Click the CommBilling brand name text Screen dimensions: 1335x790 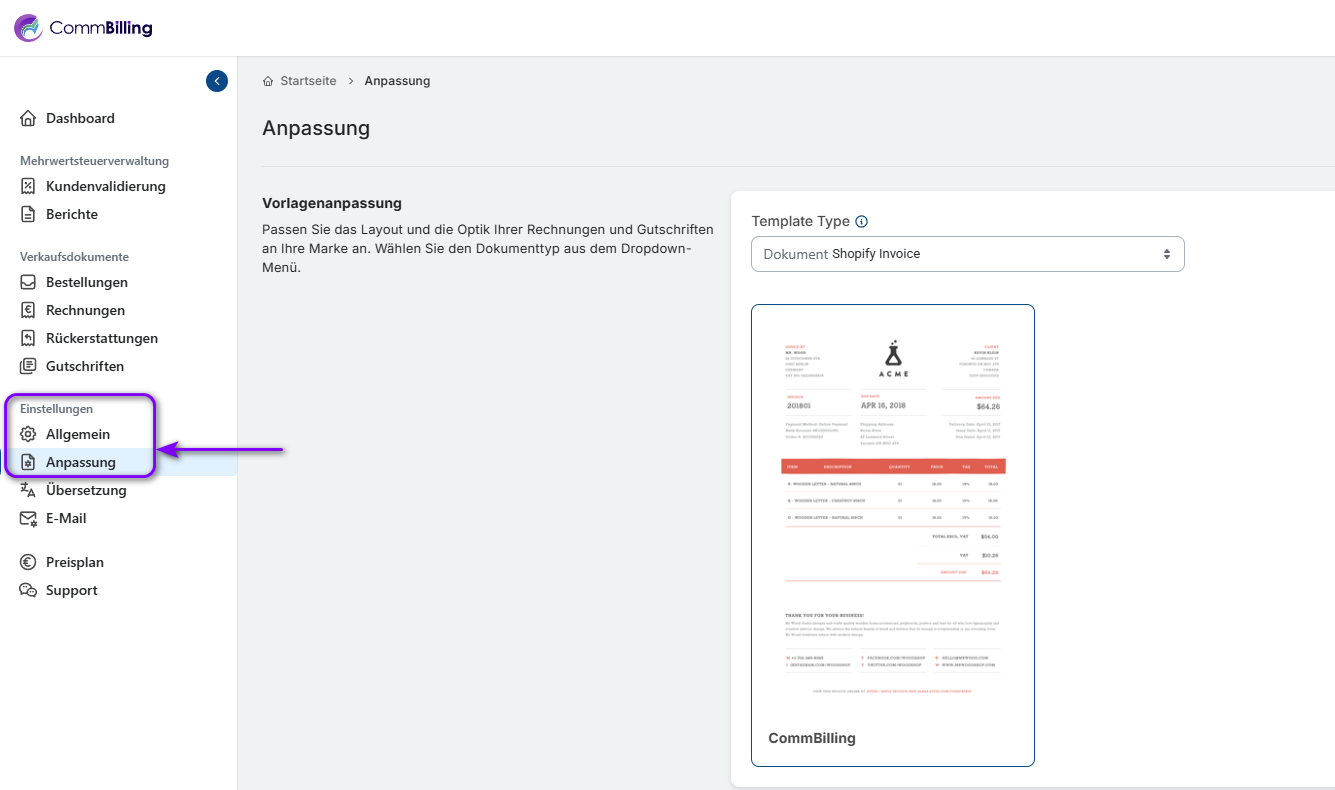(101, 28)
